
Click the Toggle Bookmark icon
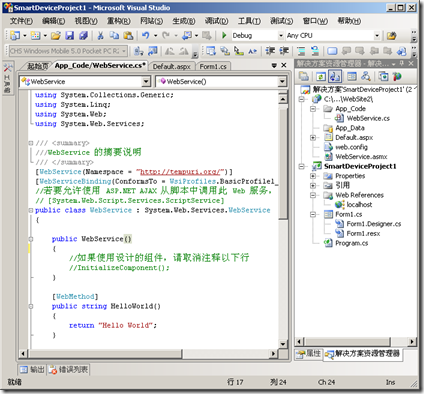[332, 51]
